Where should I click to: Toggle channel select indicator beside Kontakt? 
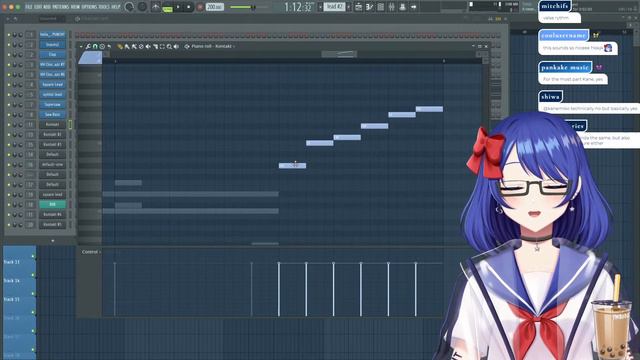pyautogui.click(x=70, y=124)
